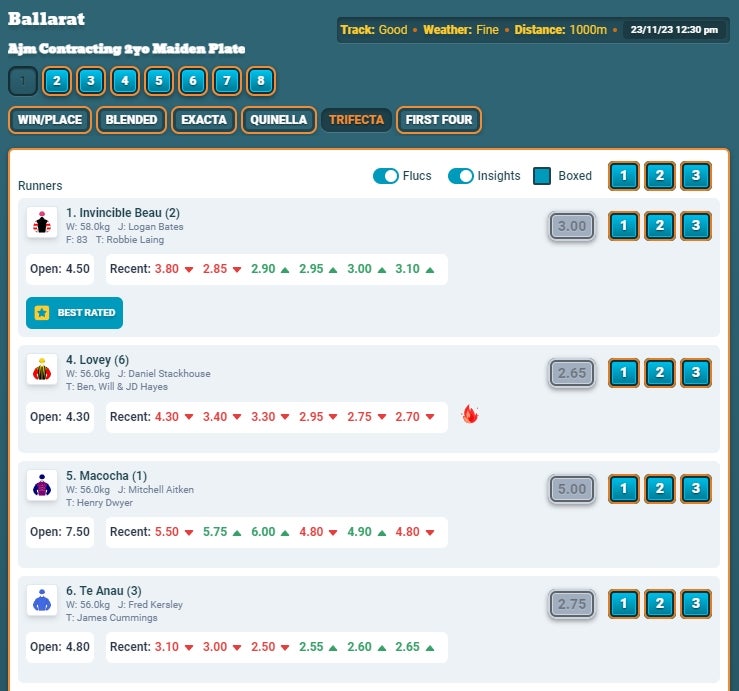Switch to the Exacta tab
The height and width of the screenshot is (691, 739).
tap(204, 120)
